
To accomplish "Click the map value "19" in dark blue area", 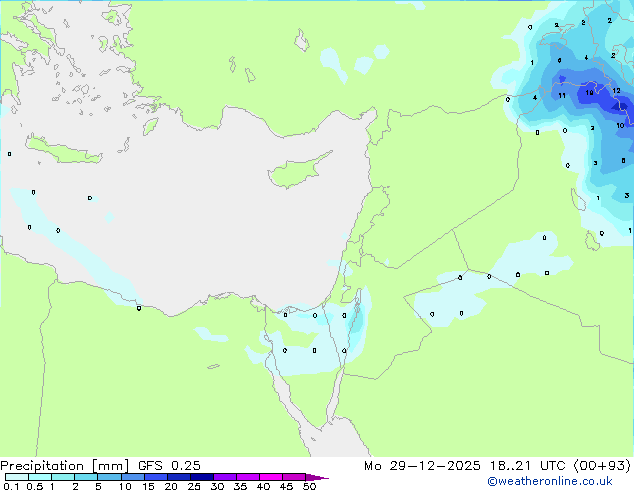I will point(590,93).
